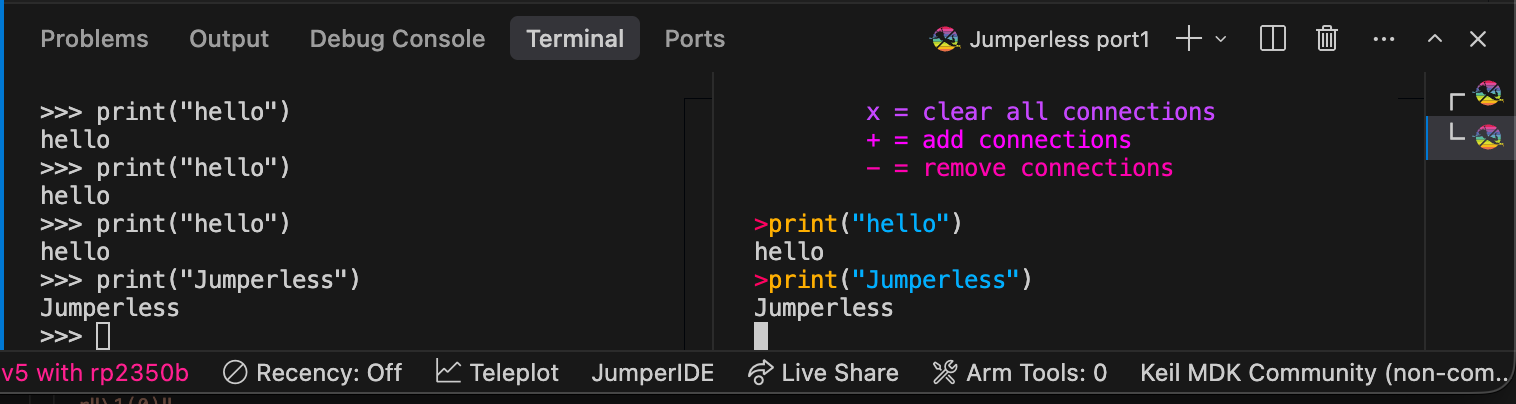
Task: Click the Arm Tools wrench icon
Action: pos(945,373)
